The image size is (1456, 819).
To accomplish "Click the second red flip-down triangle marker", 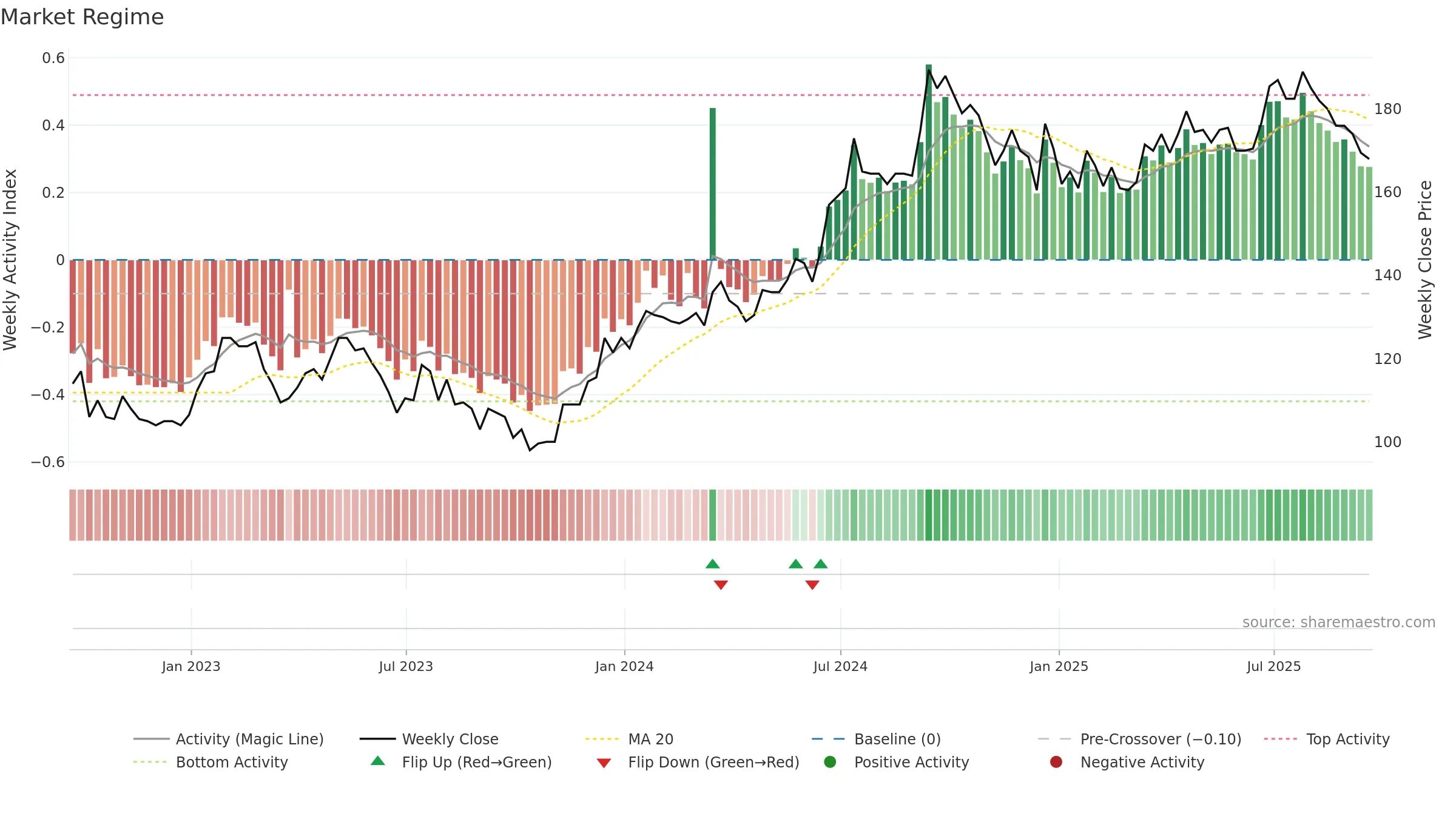I will coord(812,585).
